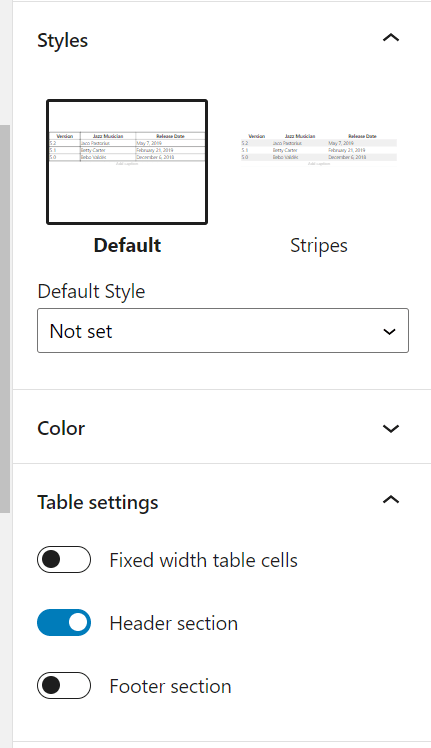This screenshot has width=431, height=748.
Task: Toggle Fixed width table cells switch
Action: coord(64,560)
